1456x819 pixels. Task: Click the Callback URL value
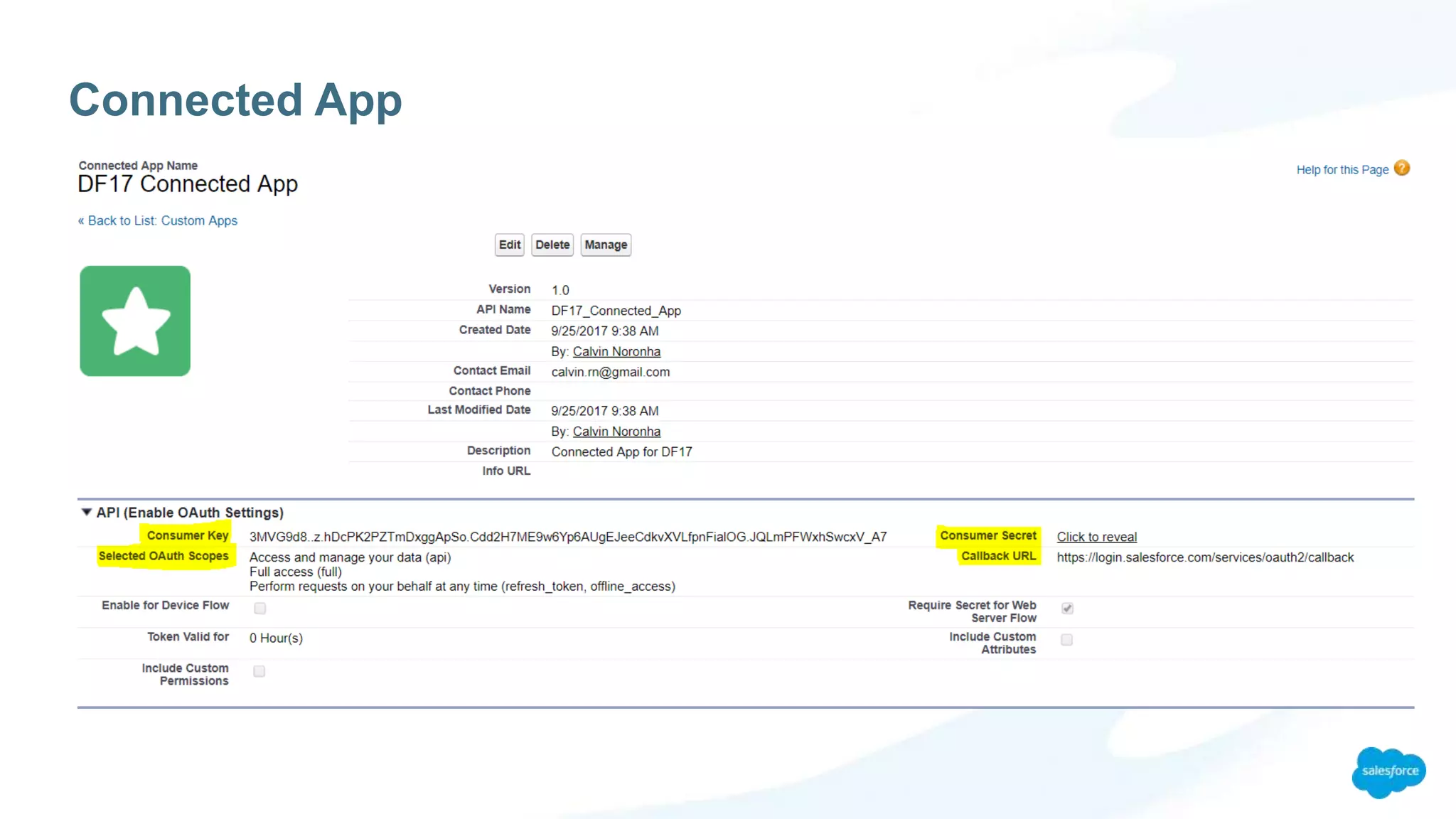1205,557
